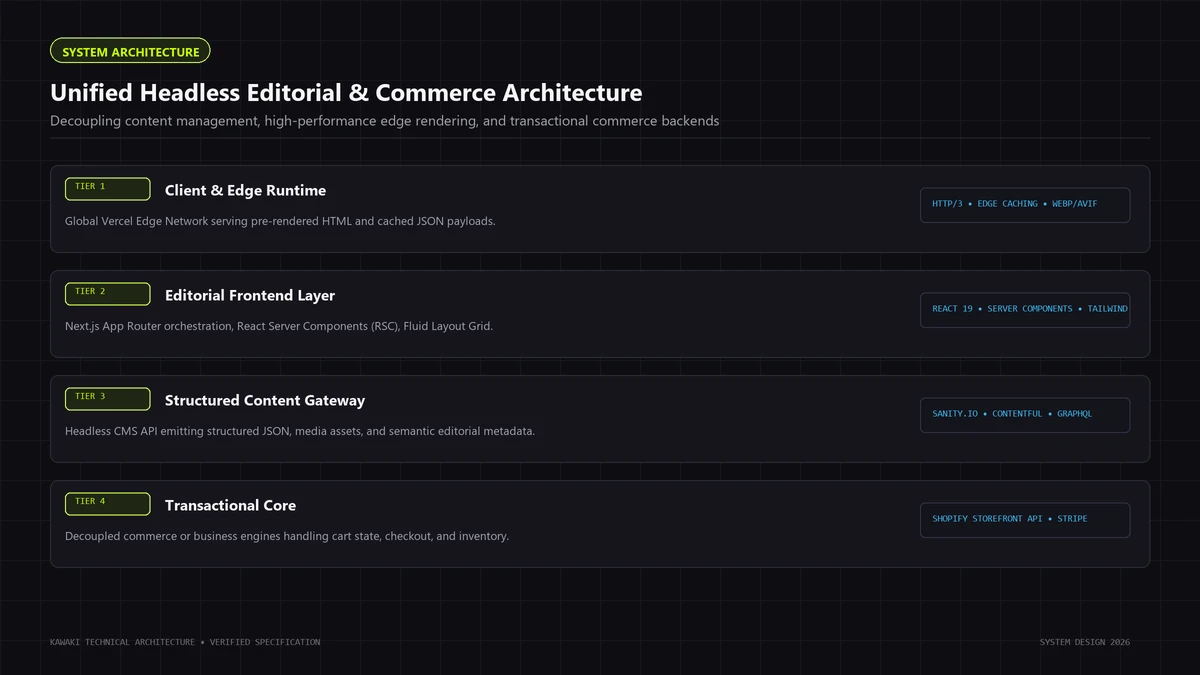Click the Client & Edge Runtime heading

pyautogui.click(x=245, y=190)
